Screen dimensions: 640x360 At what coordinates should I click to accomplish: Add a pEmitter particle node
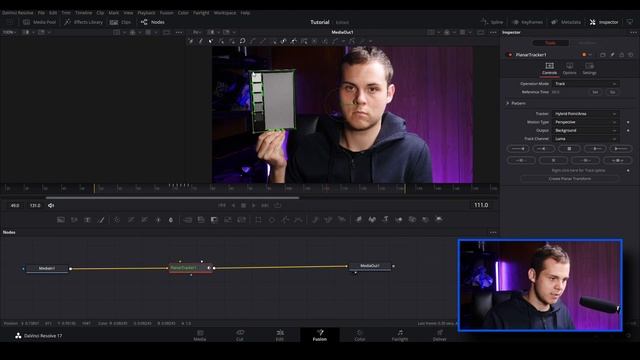315,220
